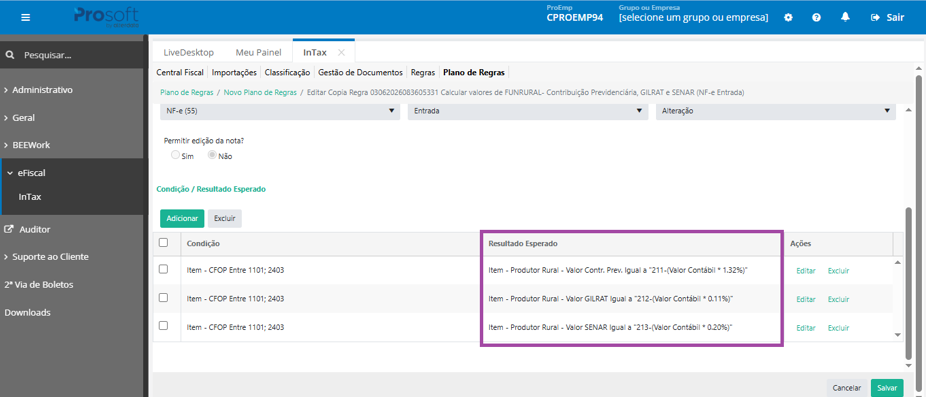Click the Auditor external link icon
926x397 pixels.
pos(9,229)
